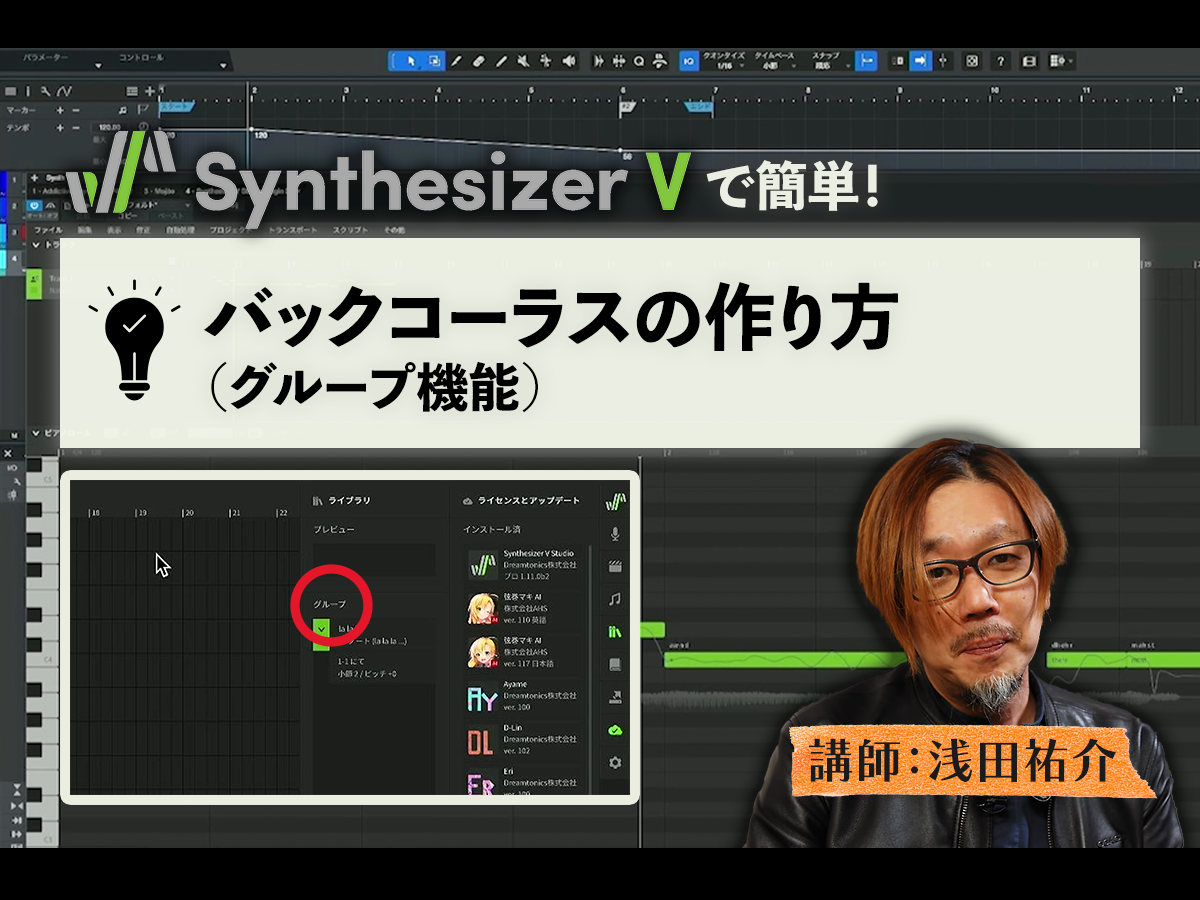Click the Tempo minus button
The width and height of the screenshot is (1200, 900).
pyautogui.click(x=76, y=128)
